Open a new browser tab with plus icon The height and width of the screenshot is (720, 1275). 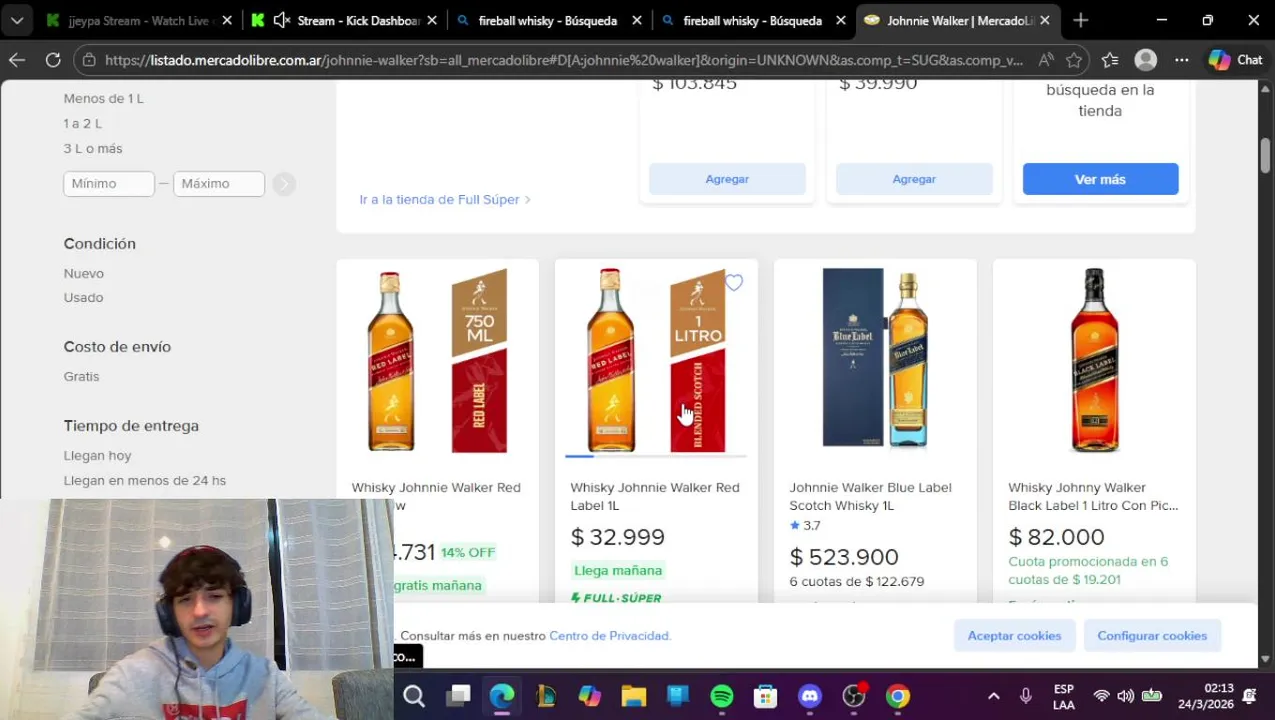(1081, 20)
